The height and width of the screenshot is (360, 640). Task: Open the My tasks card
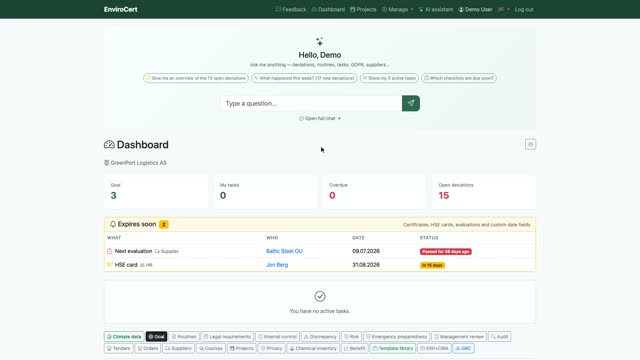pyautogui.click(x=265, y=191)
